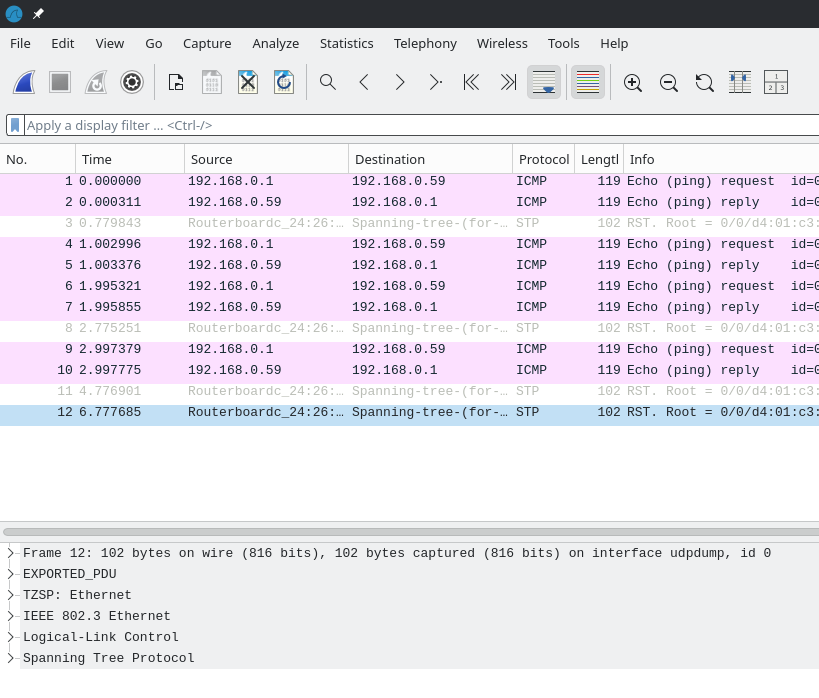
Task: Open capture options with the gear icon
Action: coord(132,82)
